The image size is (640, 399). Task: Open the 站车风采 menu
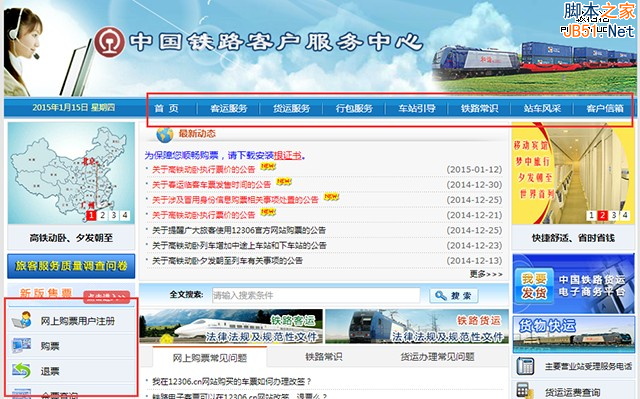tap(542, 109)
